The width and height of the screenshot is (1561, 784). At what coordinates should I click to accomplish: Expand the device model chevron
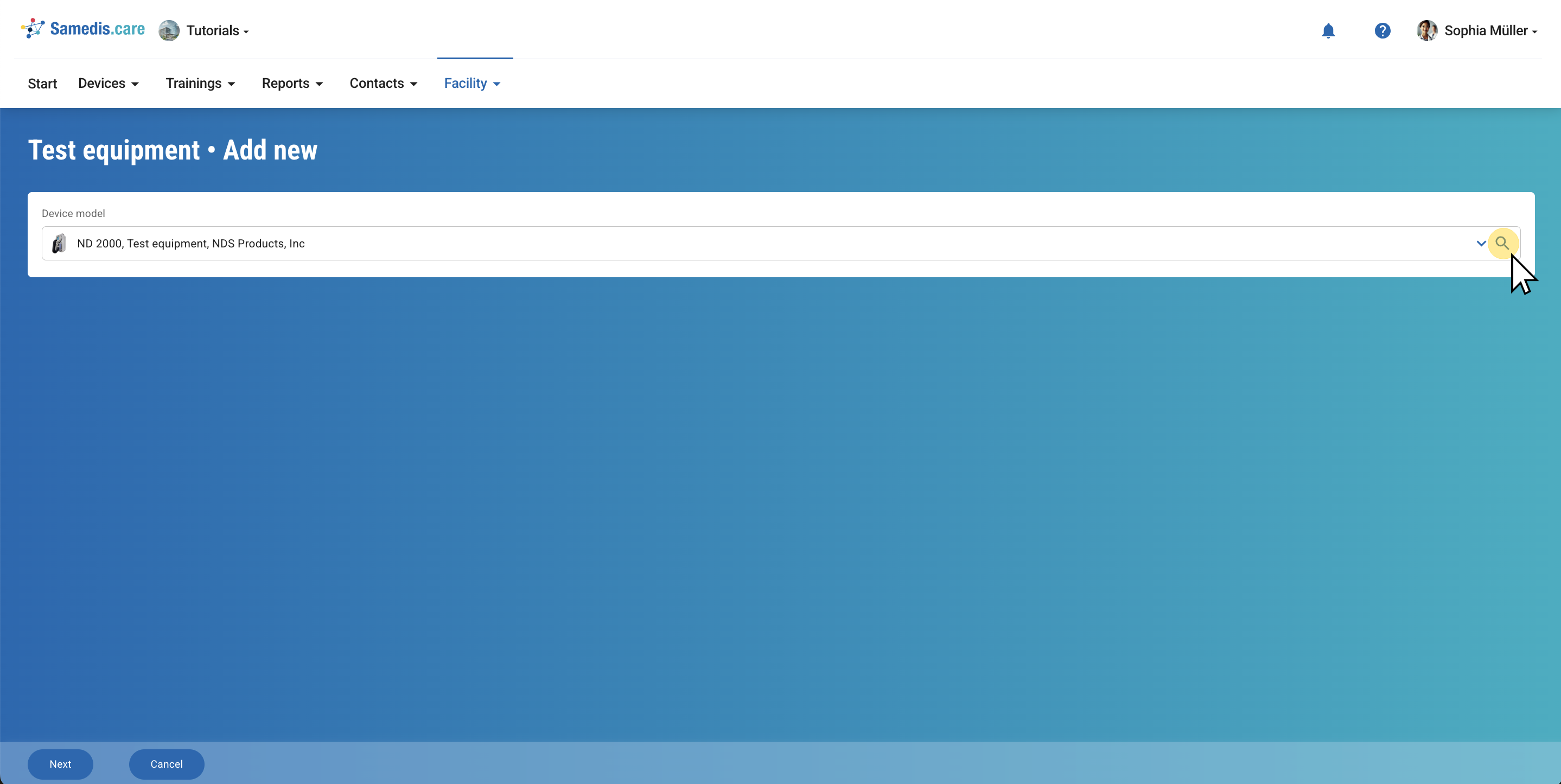click(x=1480, y=244)
